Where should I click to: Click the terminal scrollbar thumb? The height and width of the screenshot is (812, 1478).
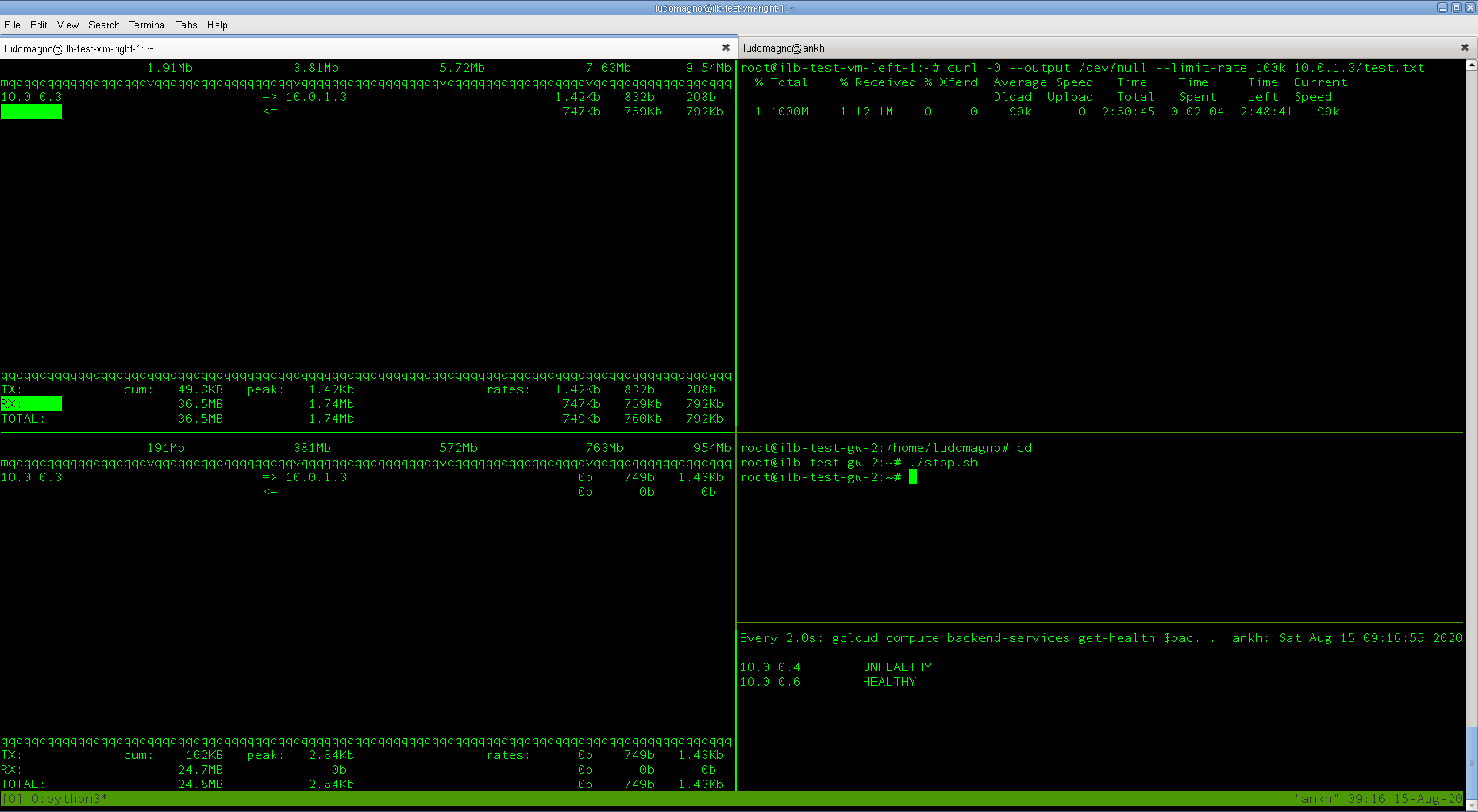(x=1471, y=762)
